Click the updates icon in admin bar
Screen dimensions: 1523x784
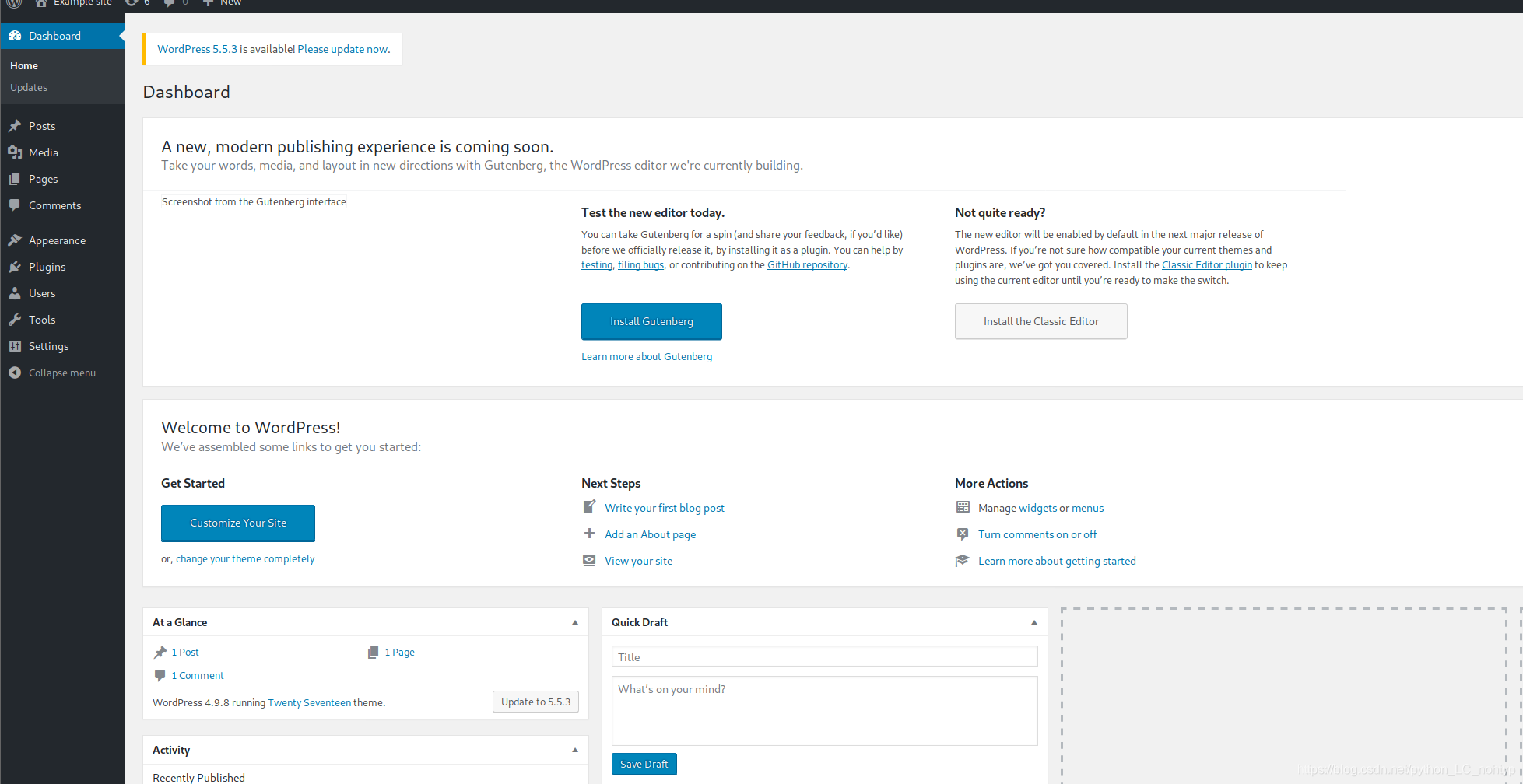[132, 3]
